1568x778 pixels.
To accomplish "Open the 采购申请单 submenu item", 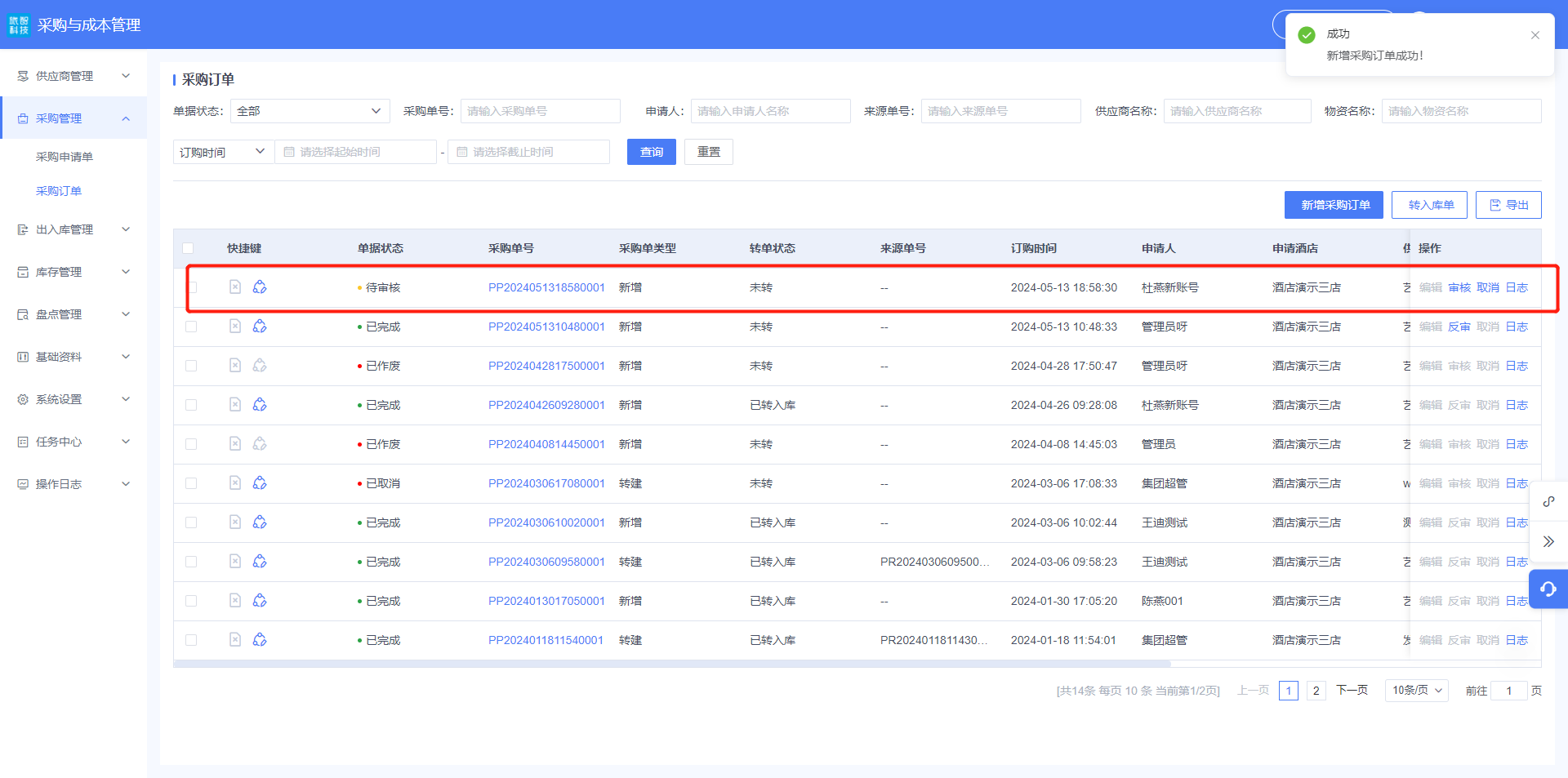I will pos(64,157).
